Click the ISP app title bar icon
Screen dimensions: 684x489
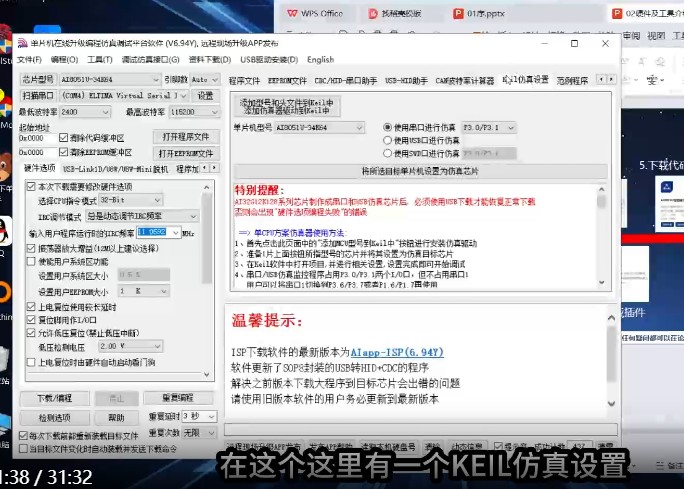22,43
